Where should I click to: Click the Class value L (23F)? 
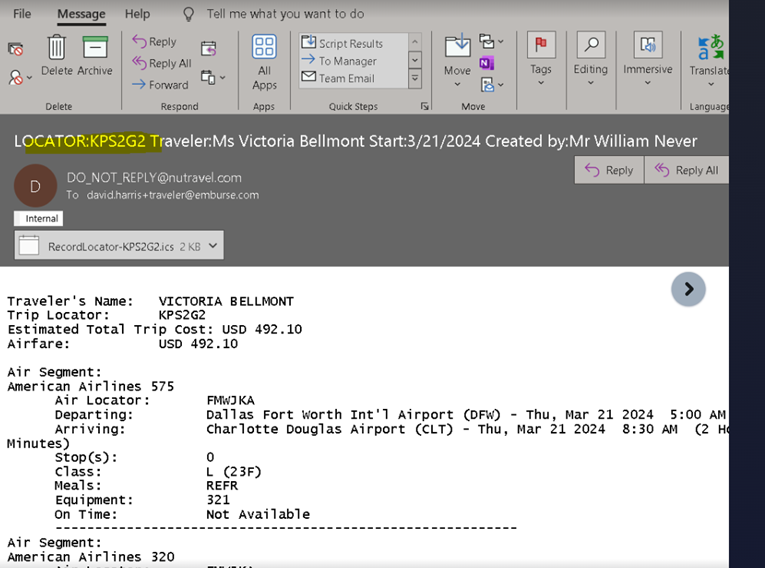[234, 472]
